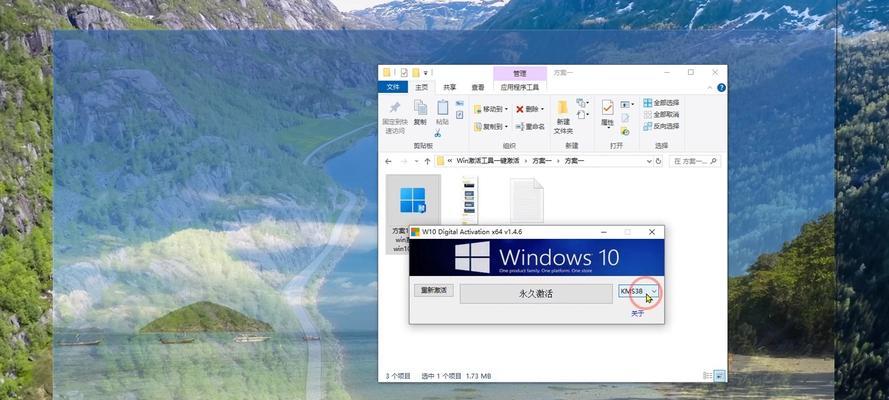Switch to the 共享 share tab
Screen dimensions: 889x400
450,87
